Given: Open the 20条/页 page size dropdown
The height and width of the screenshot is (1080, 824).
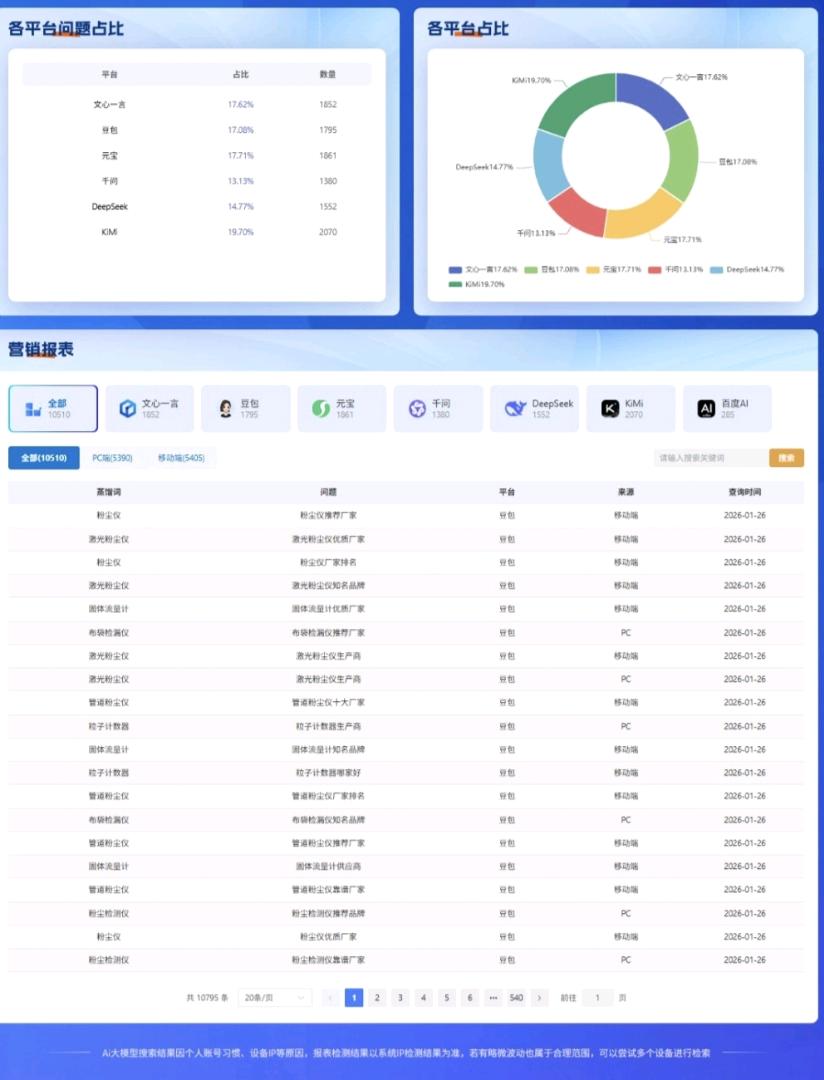Looking at the screenshot, I should [x=274, y=998].
